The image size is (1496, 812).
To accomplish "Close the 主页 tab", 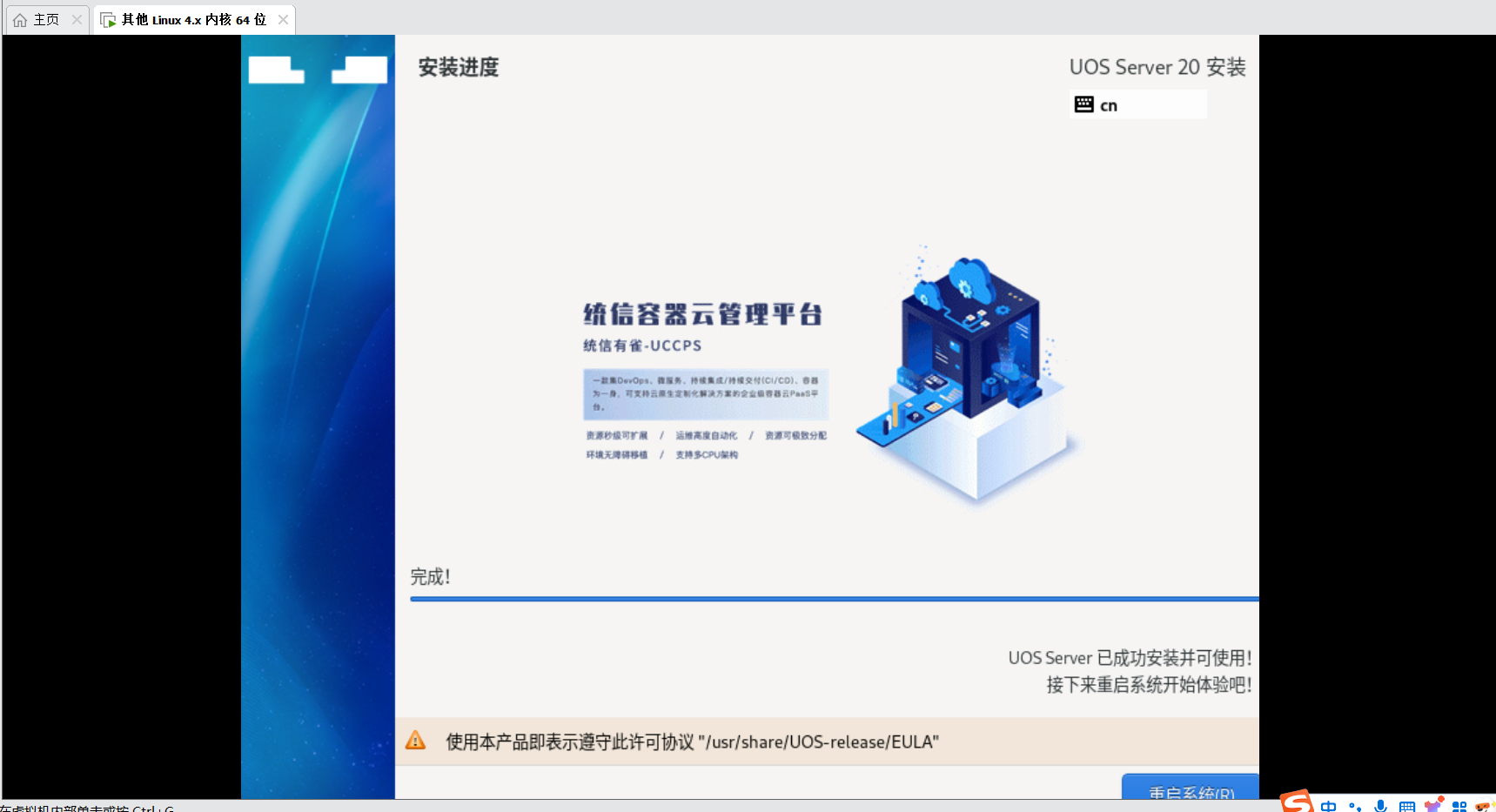I will pos(77,19).
